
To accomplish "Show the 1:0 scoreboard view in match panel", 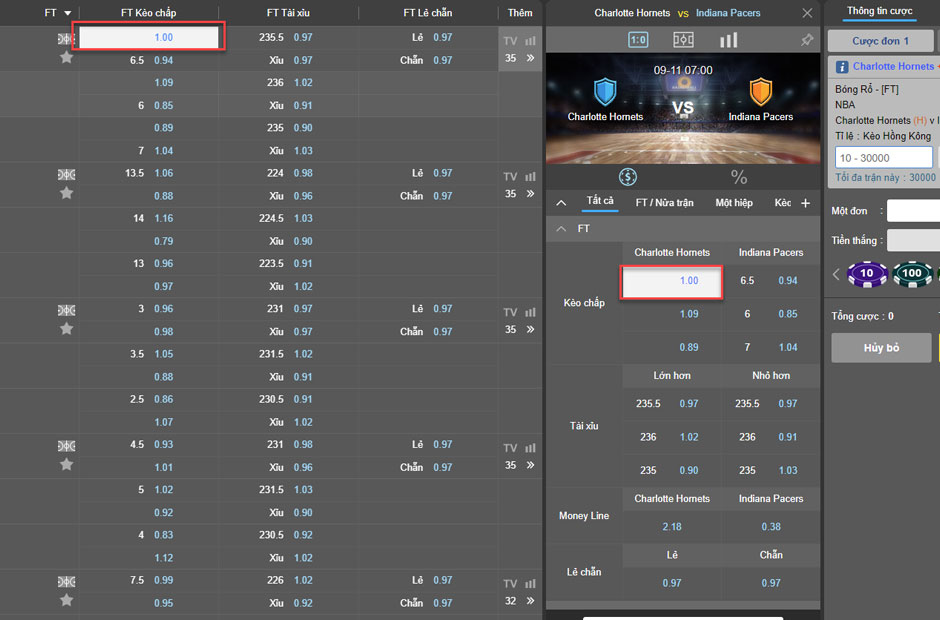I will 638,40.
